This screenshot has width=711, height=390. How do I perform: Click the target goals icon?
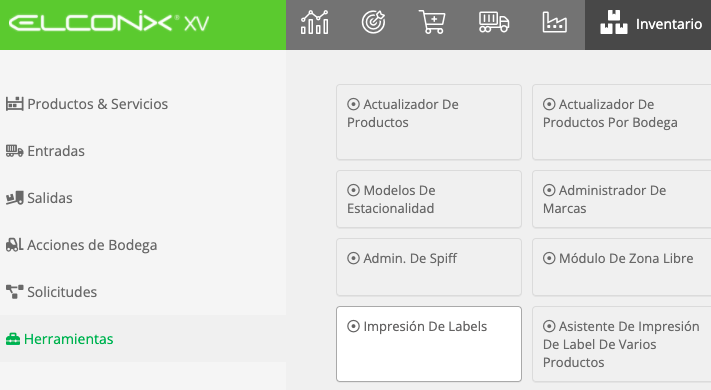pos(373,22)
